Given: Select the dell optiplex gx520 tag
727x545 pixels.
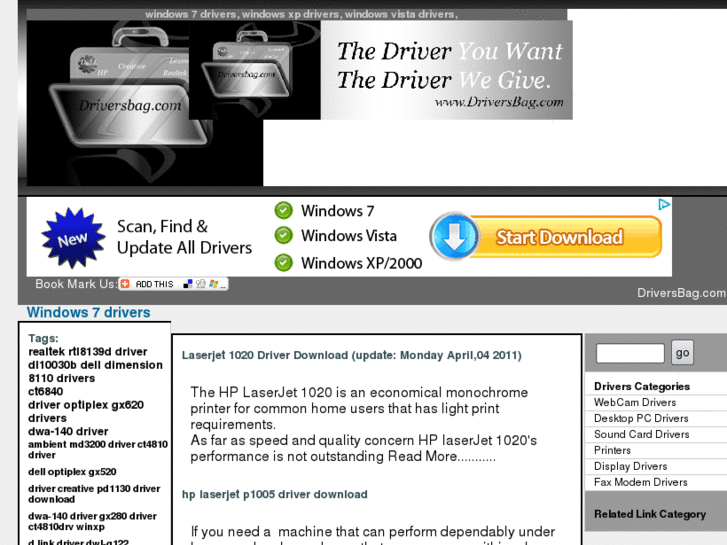Looking at the screenshot, I should pyautogui.click(x=72, y=472).
